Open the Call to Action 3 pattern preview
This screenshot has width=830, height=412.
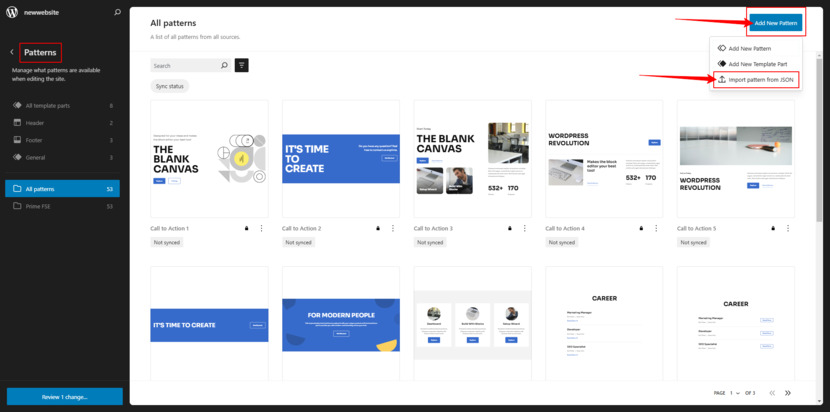[473, 158]
